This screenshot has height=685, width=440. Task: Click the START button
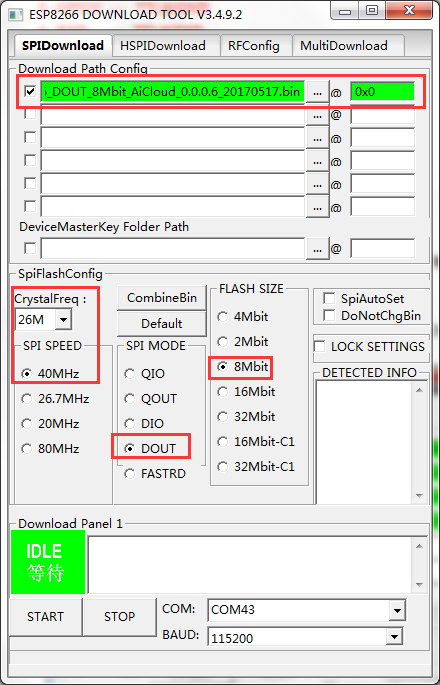coord(45,616)
